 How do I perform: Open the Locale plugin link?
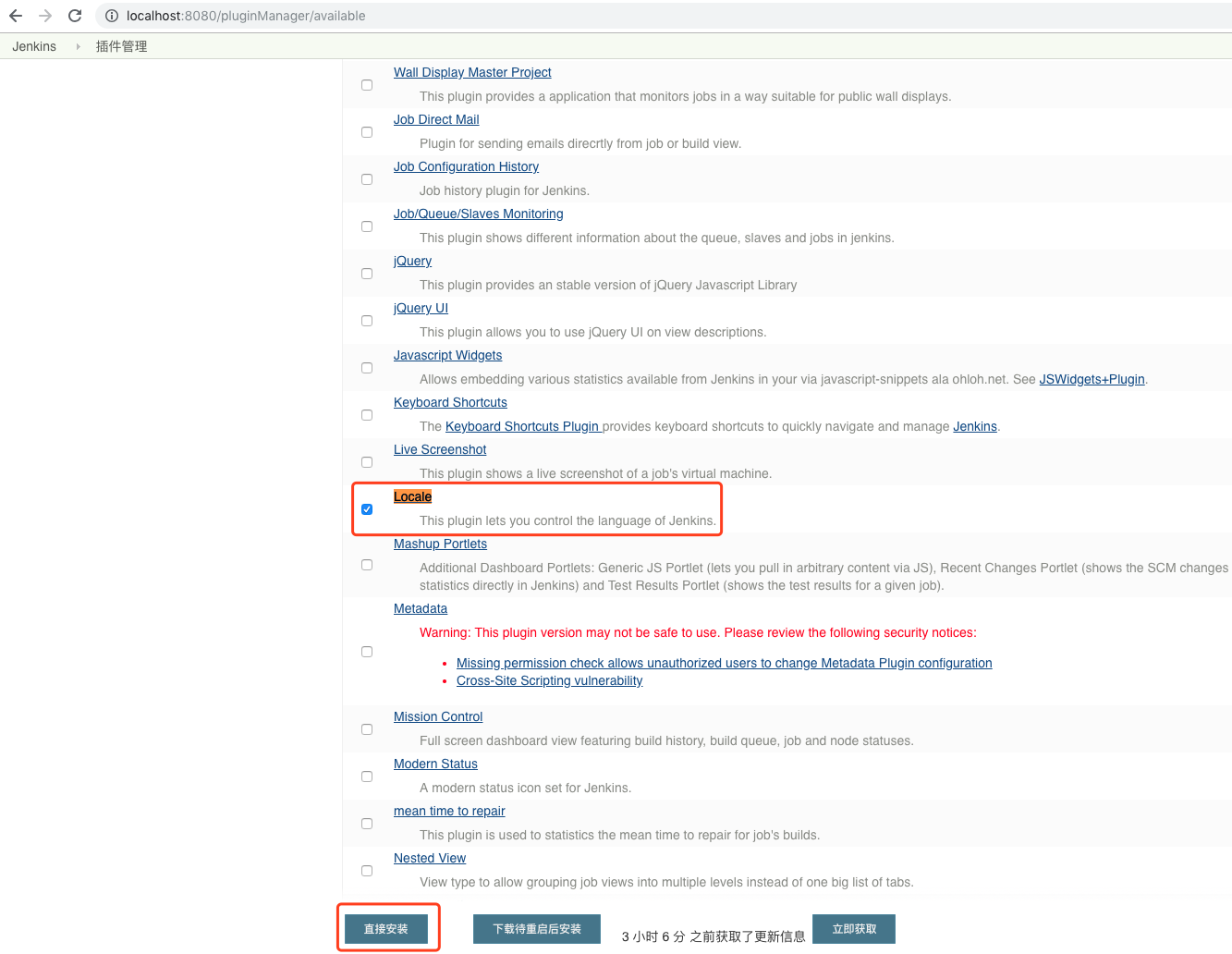(x=412, y=496)
